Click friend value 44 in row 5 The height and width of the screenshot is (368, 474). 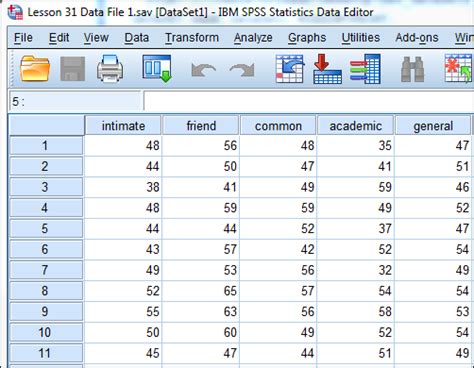(201, 228)
